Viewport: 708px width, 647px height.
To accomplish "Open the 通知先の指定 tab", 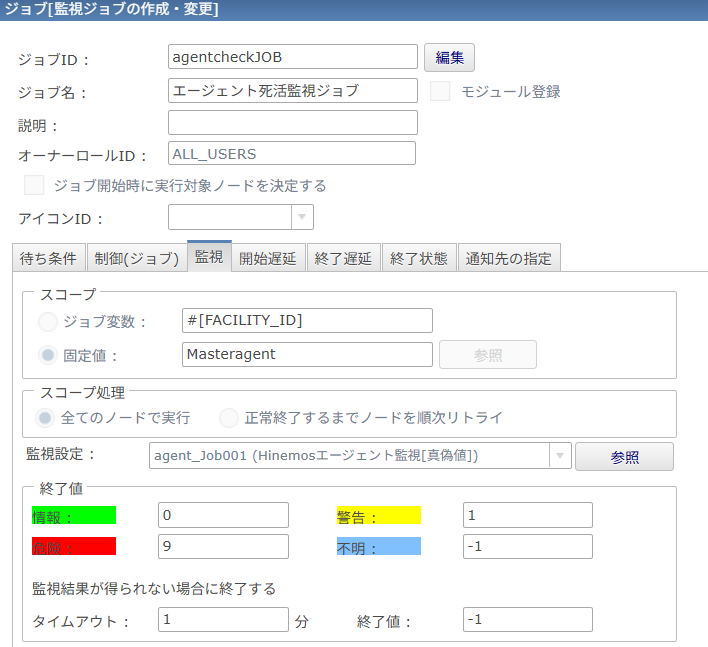I will (x=509, y=258).
